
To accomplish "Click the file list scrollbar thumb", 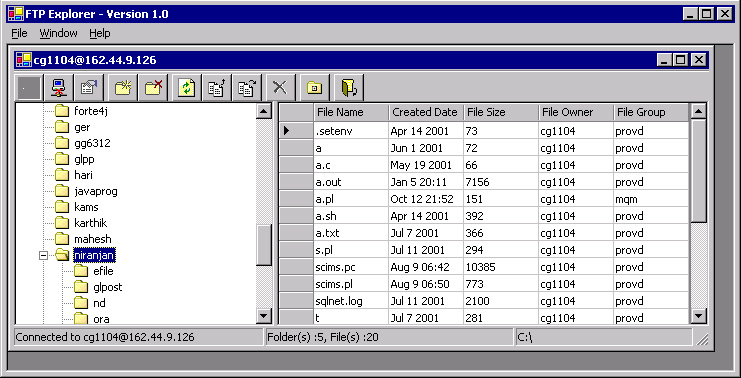I will click(698, 170).
